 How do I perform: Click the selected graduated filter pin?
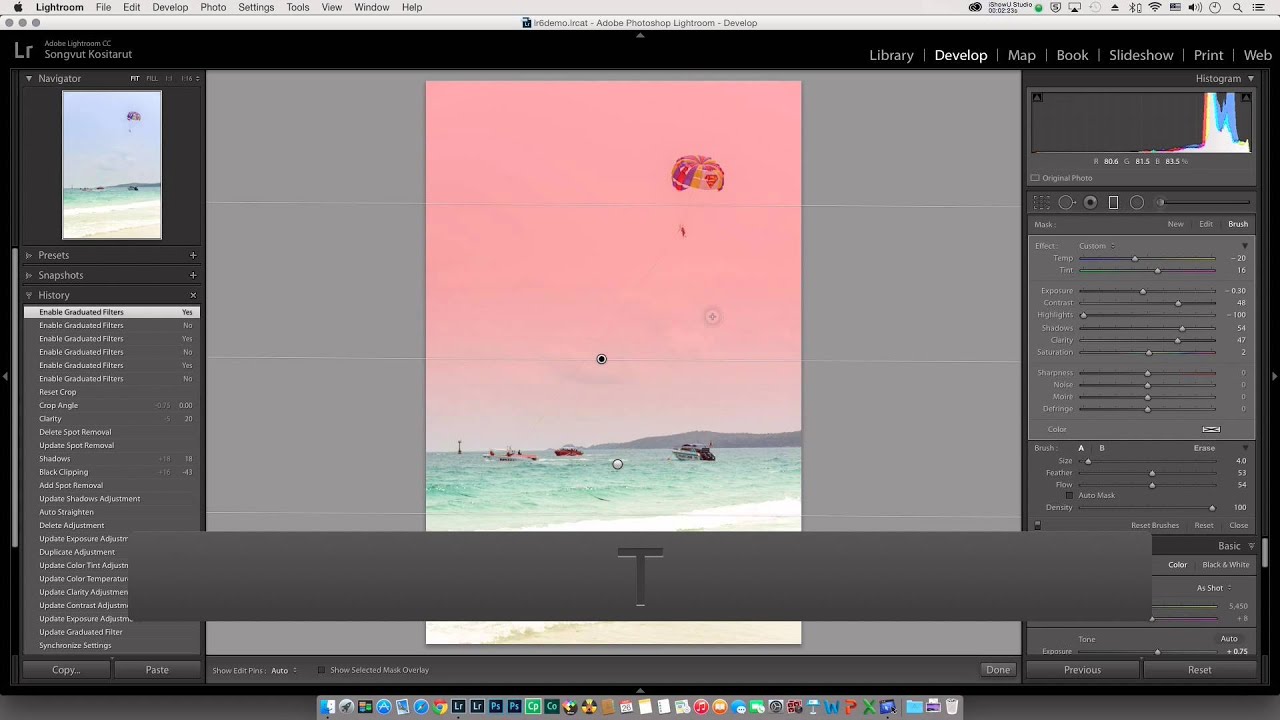pos(601,359)
